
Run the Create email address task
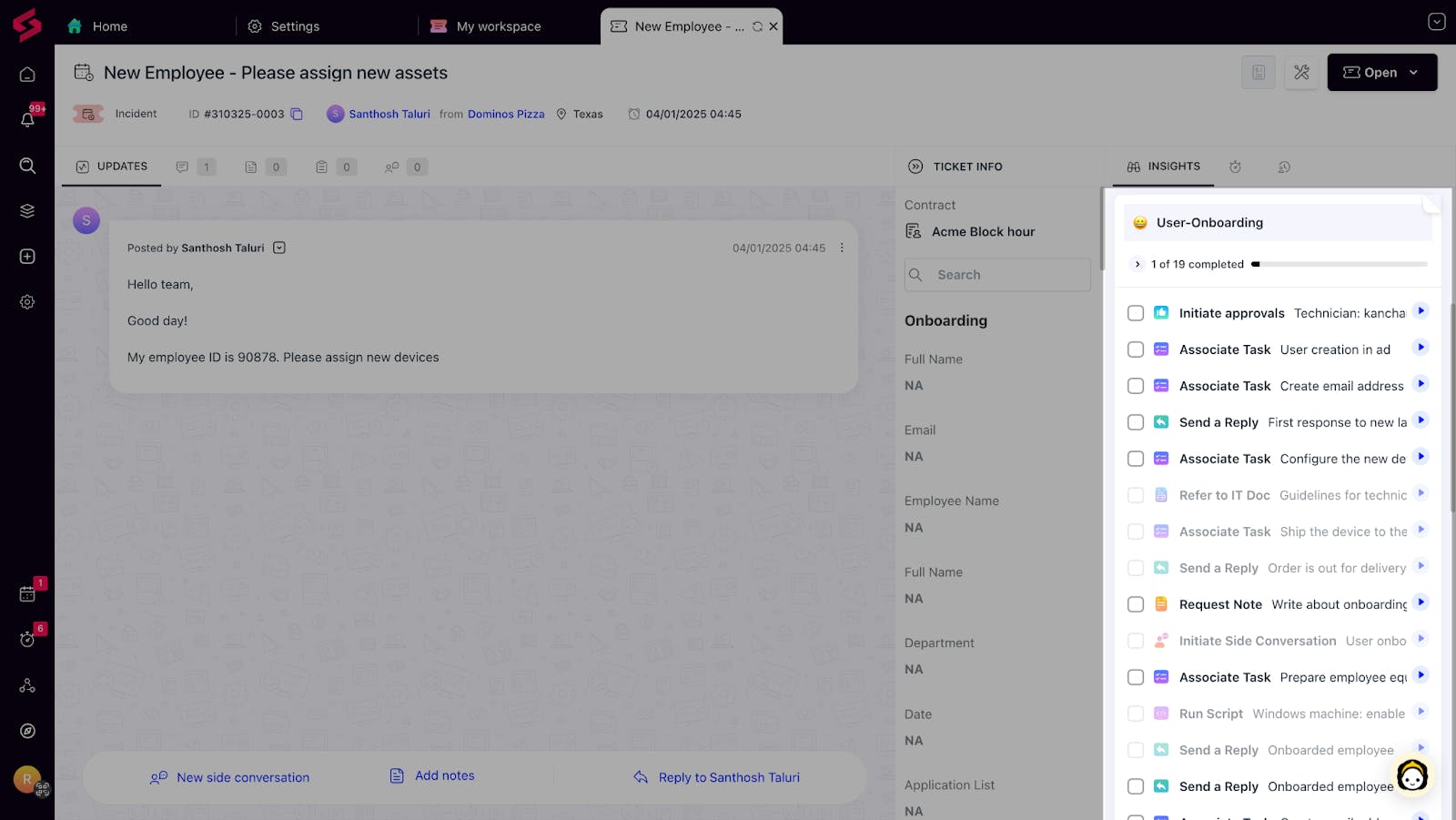click(x=1421, y=384)
